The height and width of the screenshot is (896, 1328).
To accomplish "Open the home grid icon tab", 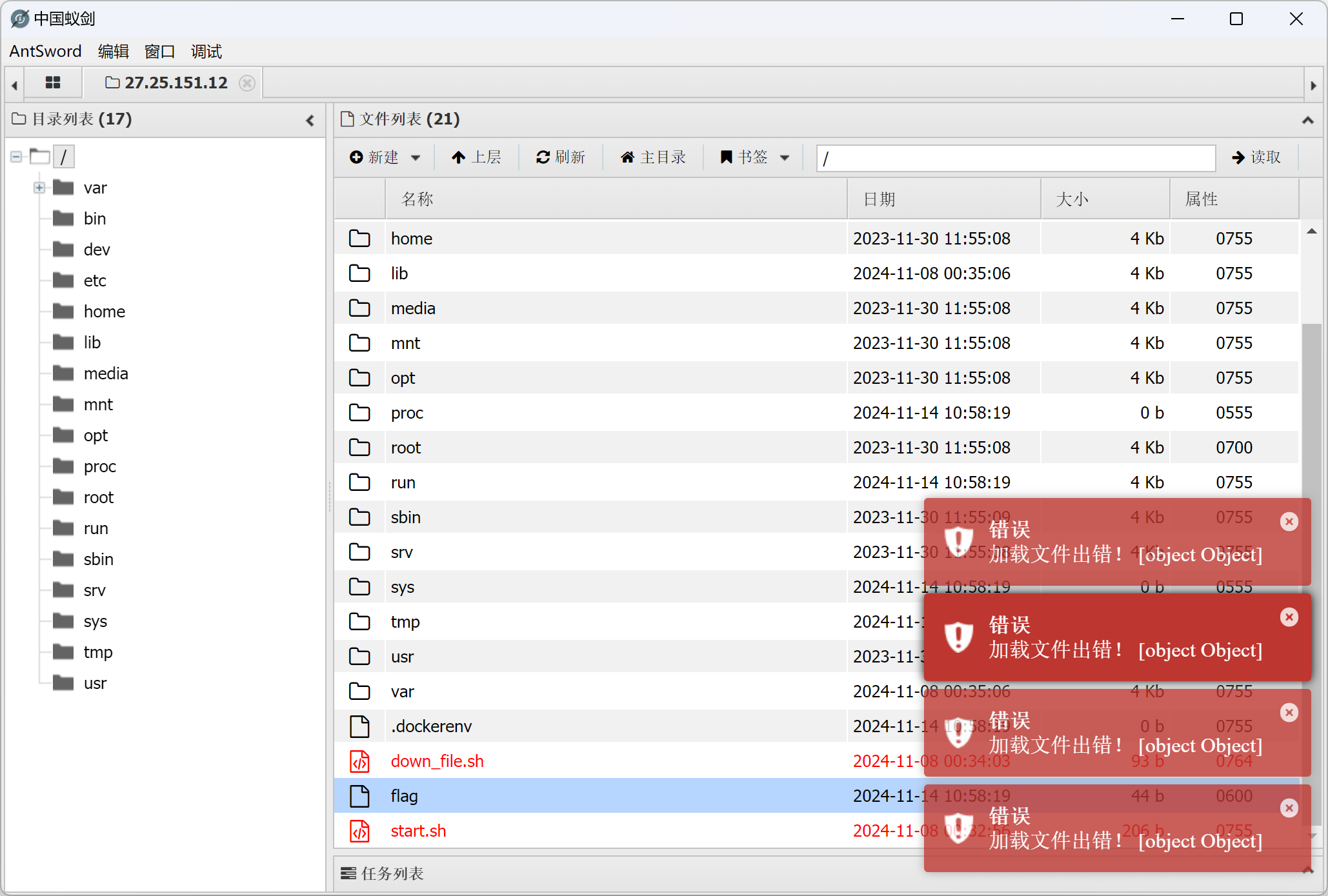I will [x=53, y=83].
